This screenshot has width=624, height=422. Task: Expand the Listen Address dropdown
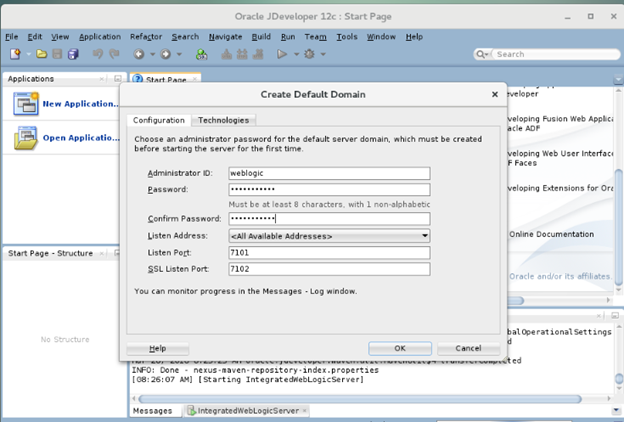point(425,236)
